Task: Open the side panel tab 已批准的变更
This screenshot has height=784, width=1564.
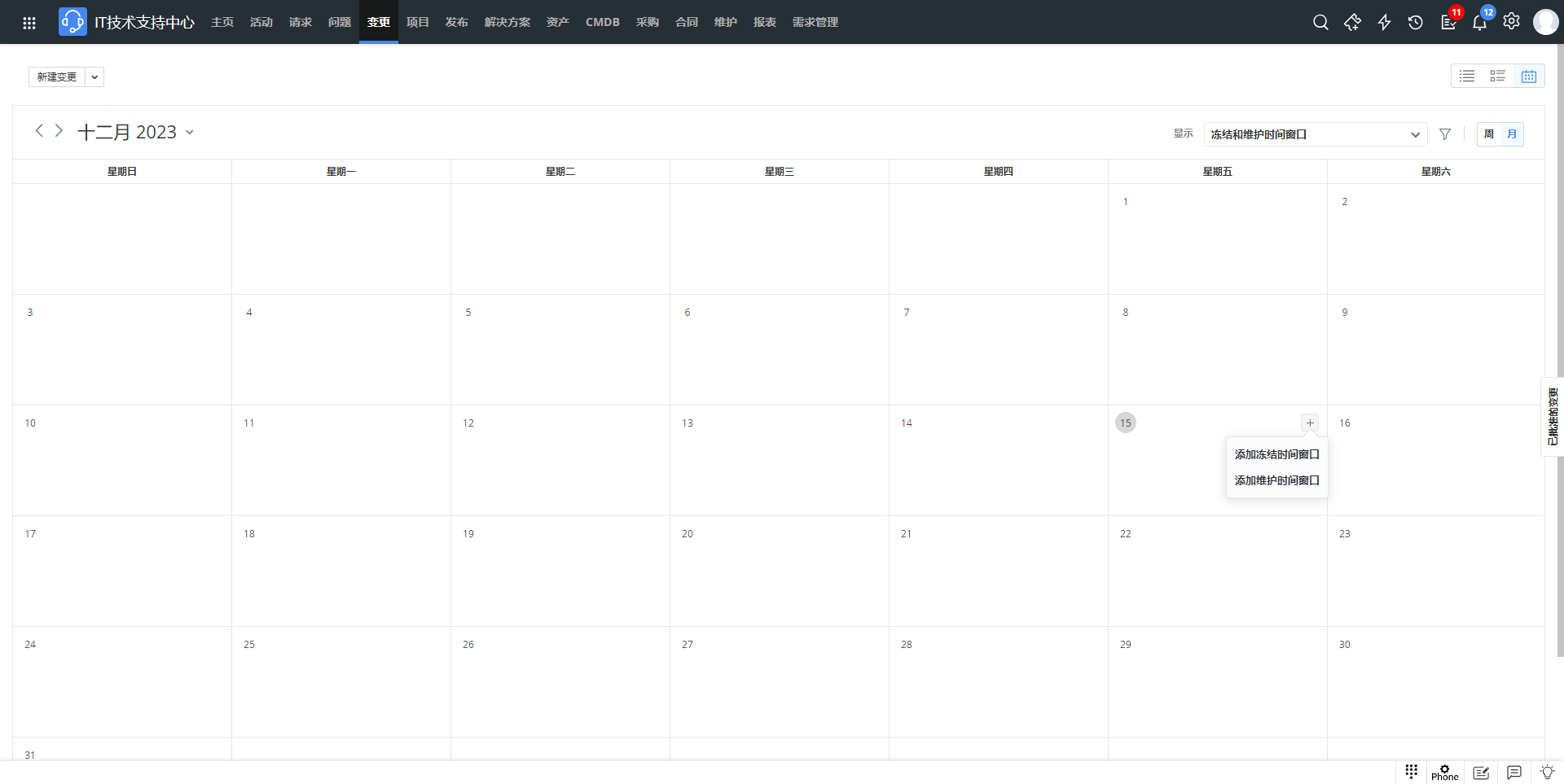Action: click(x=1553, y=417)
